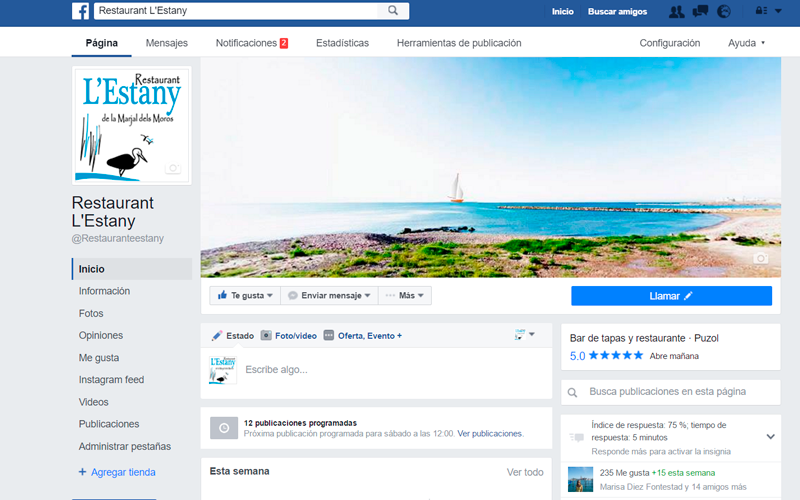Click the Notificaciones red badge 2
Viewport: 800px width, 500px height.
pyautogui.click(x=284, y=43)
